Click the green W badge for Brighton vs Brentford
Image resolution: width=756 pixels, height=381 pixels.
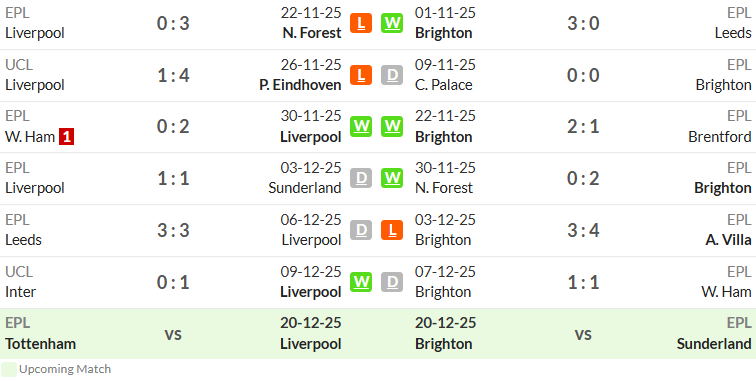coord(392,127)
